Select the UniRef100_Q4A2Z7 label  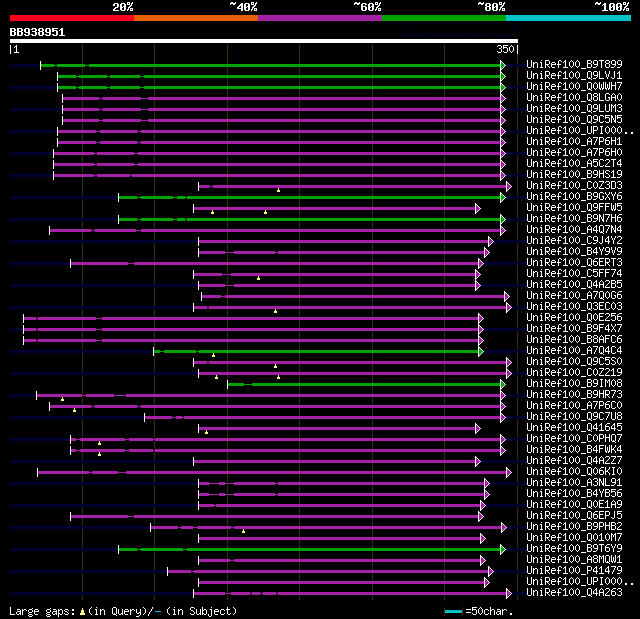coord(574,461)
